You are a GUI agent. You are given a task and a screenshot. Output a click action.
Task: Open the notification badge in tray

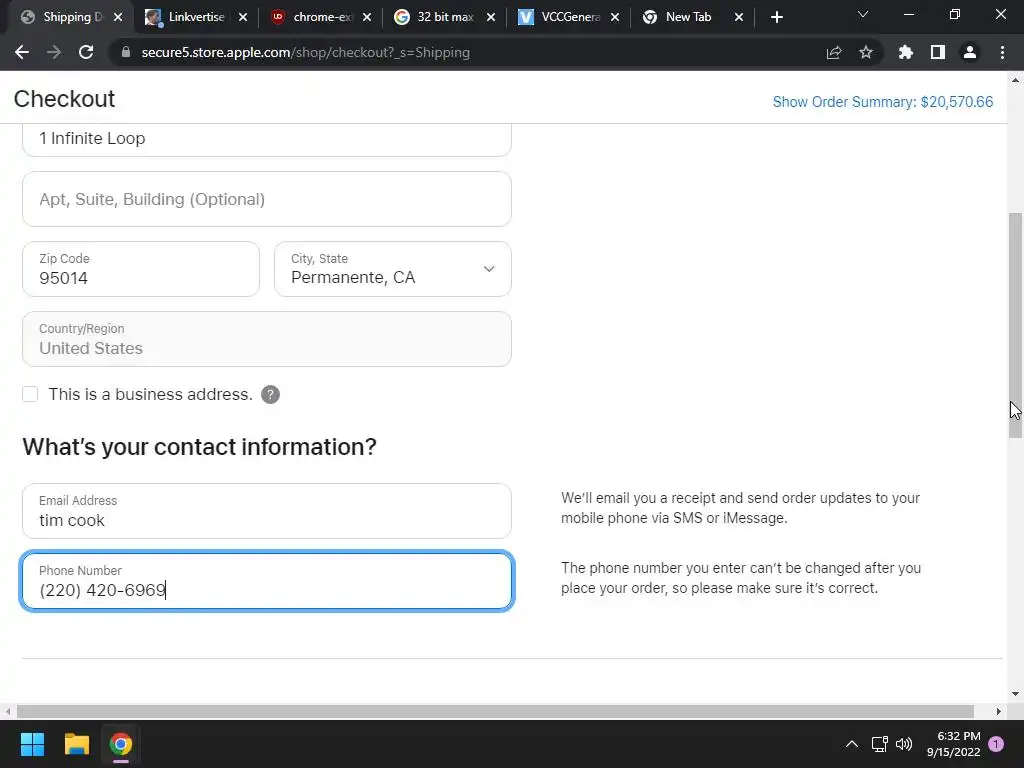(x=996, y=744)
